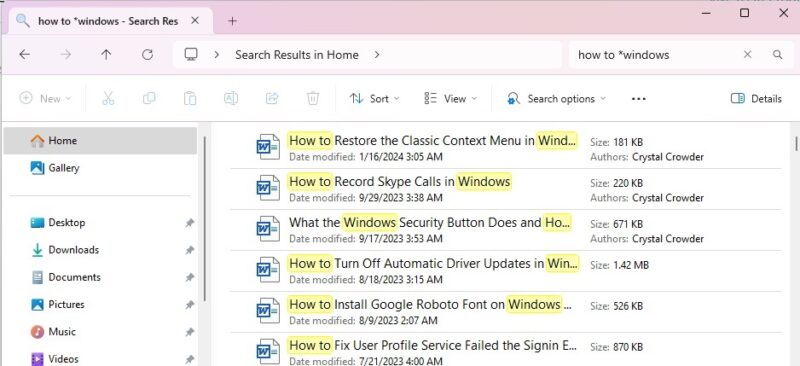The height and width of the screenshot is (366, 800).
Task: Click the magnifier search button
Action: point(778,55)
